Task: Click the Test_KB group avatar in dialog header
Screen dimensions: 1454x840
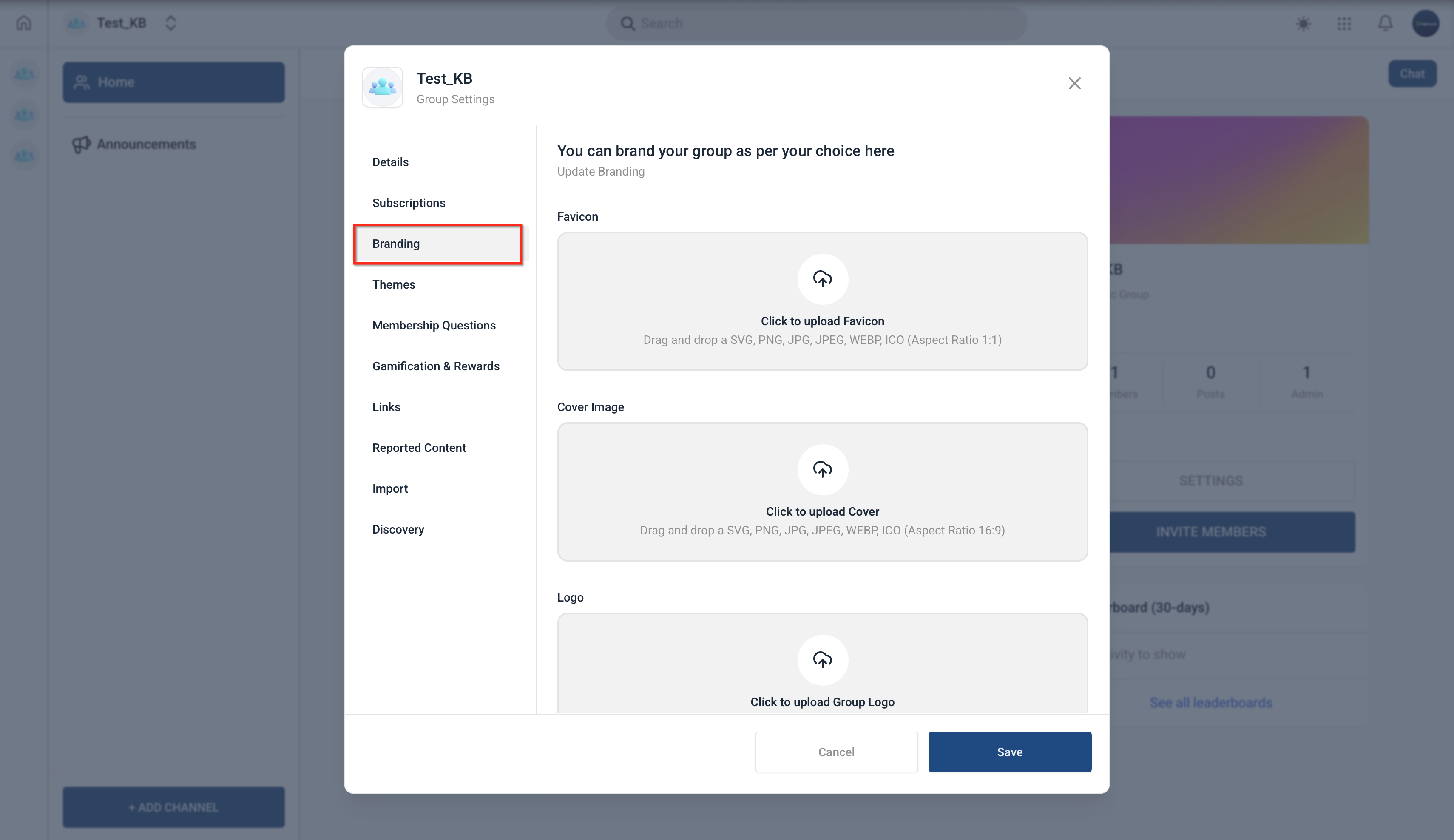Action: pyautogui.click(x=382, y=87)
